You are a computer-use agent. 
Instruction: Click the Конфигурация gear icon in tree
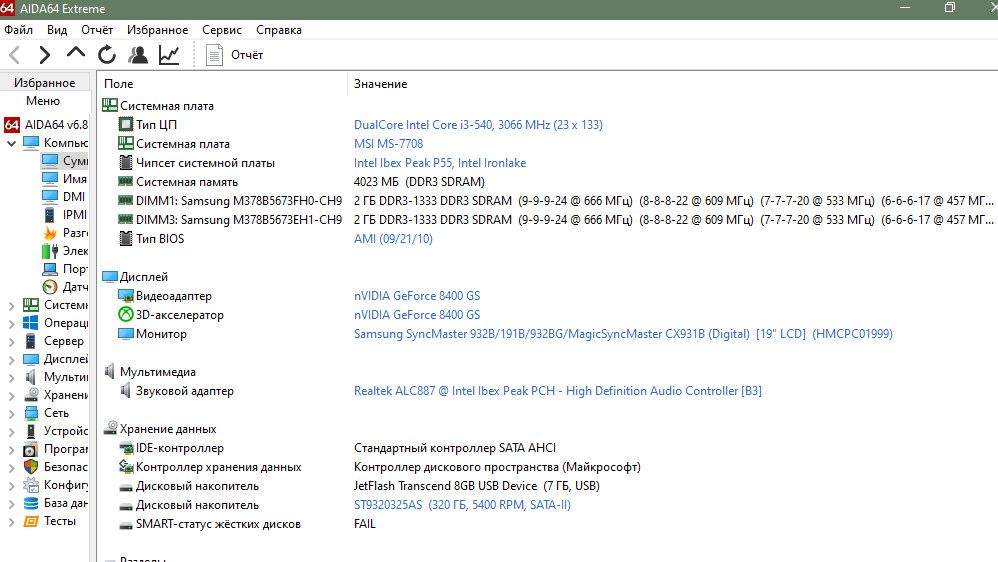click(31, 485)
